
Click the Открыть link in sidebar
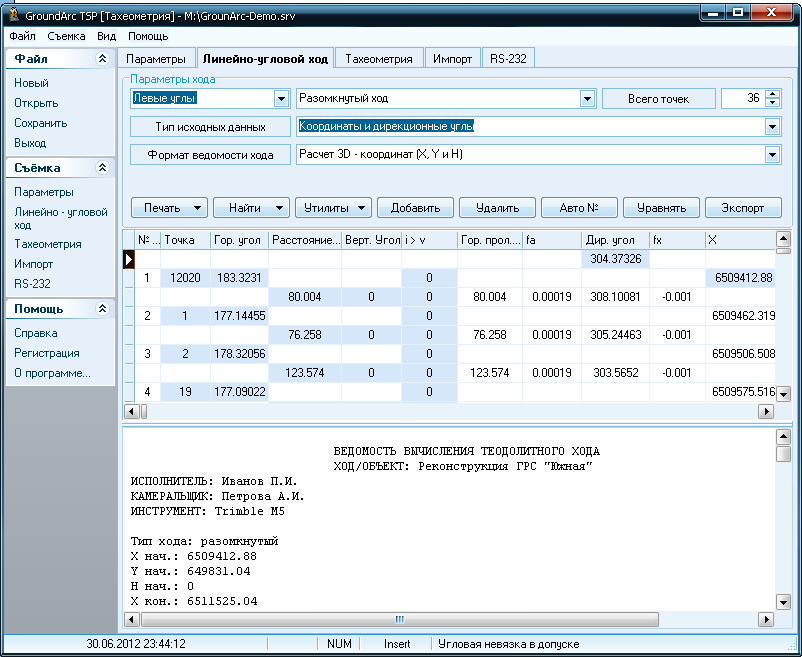36,103
